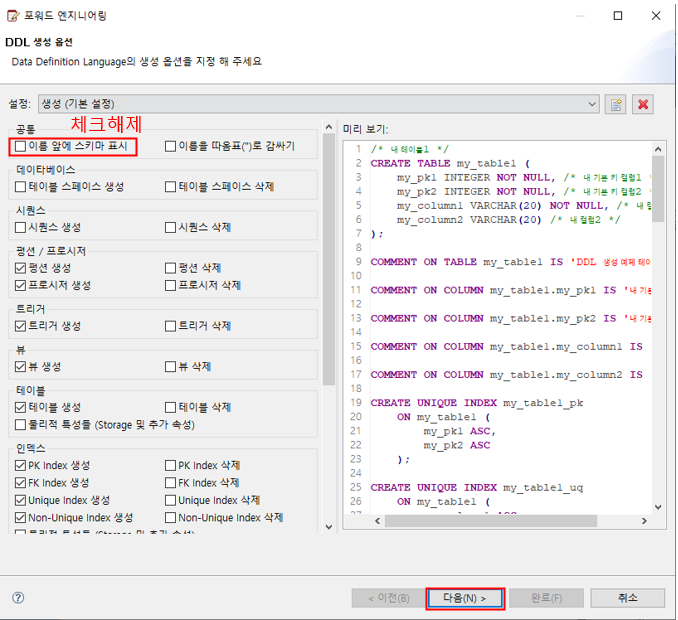Click the 포워드 엔지니어링 title bar icon
This screenshot has height=620, width=678.
(13, 16)
